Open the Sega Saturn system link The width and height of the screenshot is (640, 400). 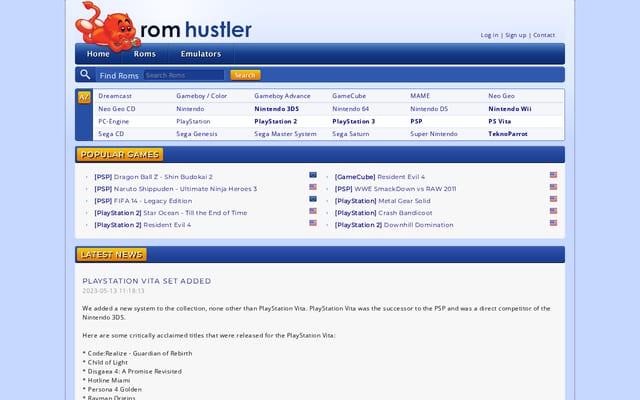coord(351,134)
